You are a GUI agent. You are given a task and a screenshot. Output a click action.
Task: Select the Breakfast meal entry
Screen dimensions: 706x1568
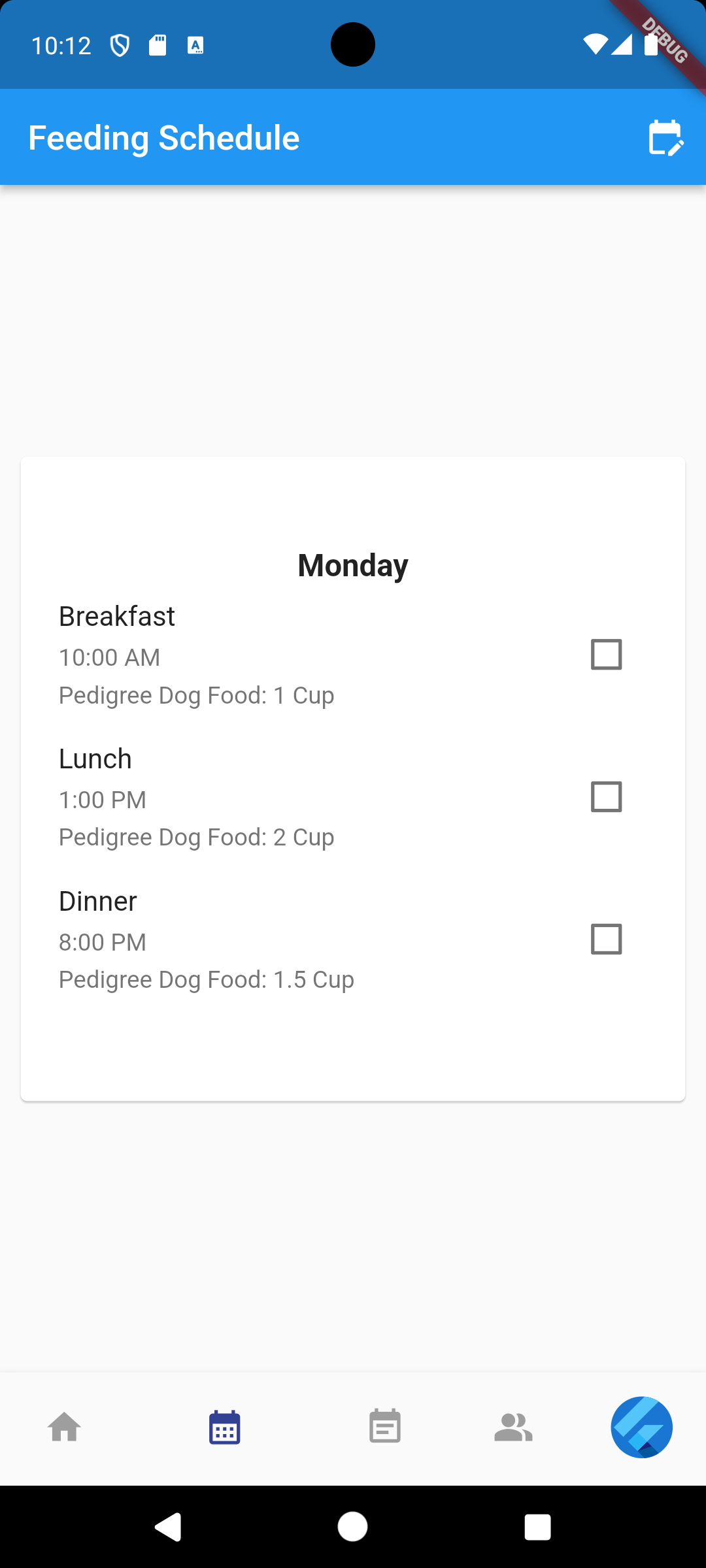point(117,617)
